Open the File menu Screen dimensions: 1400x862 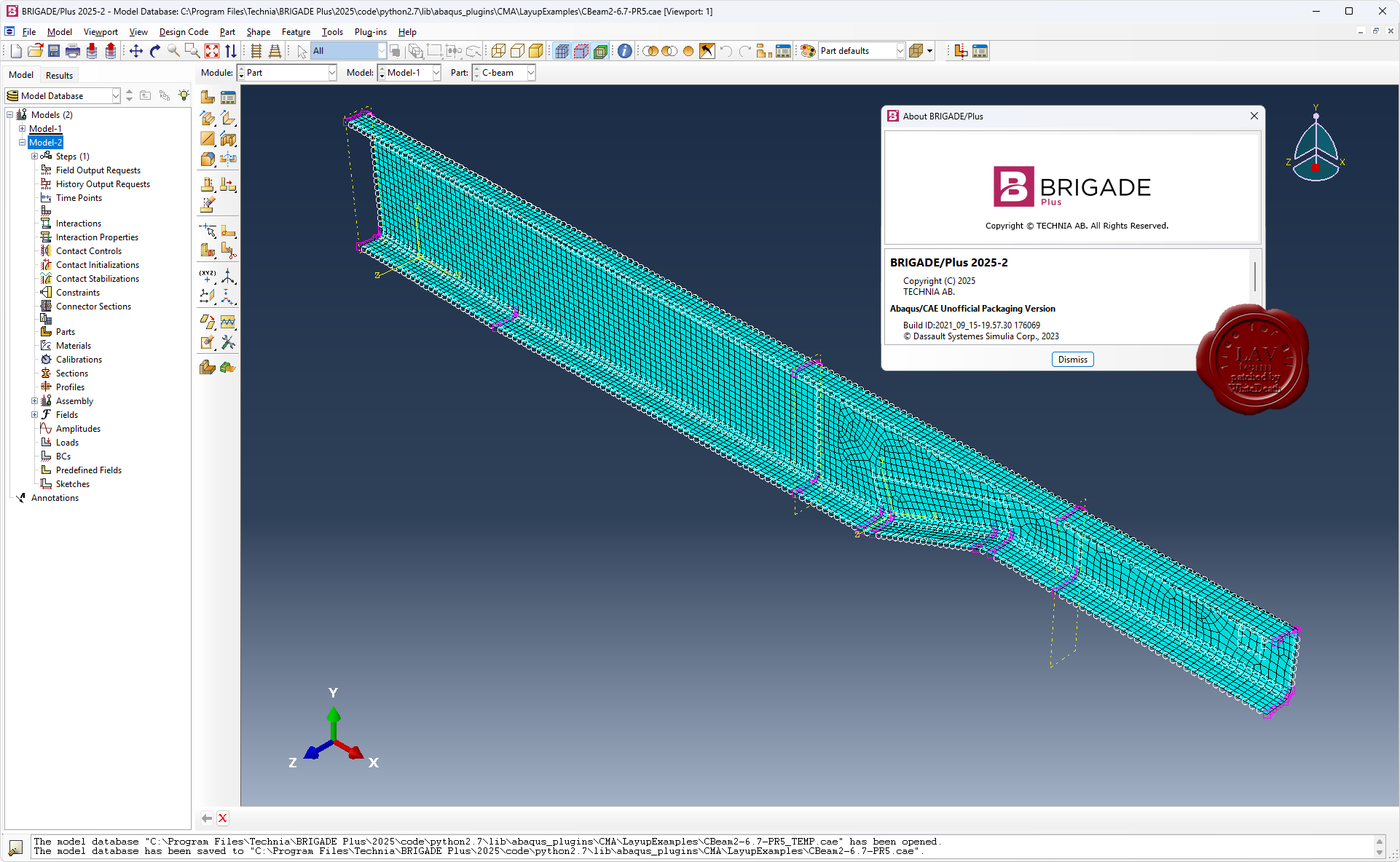29,32
